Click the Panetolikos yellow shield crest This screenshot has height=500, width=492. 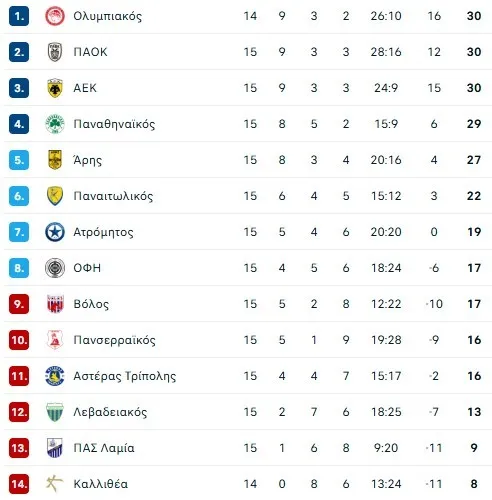pos(55,196)
